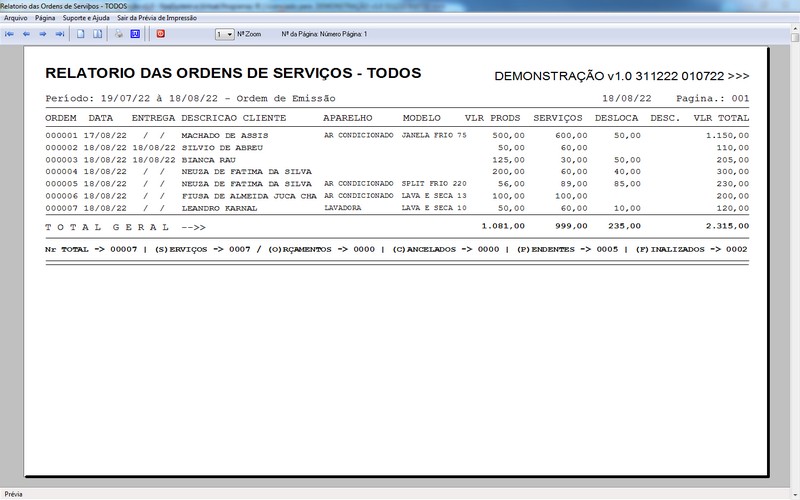This screenshot has width=800, height=500.
Task: Click order number 000005
Action: pos(61,184)
